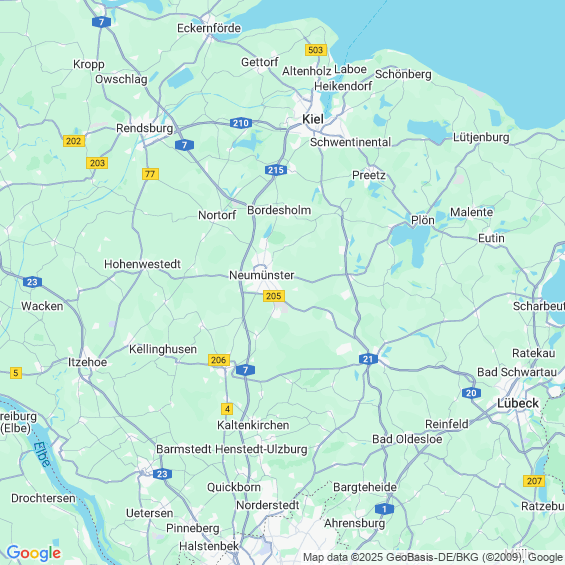
Task: Click the A20 highway shield near Lübeck
Action: point(471,393)
